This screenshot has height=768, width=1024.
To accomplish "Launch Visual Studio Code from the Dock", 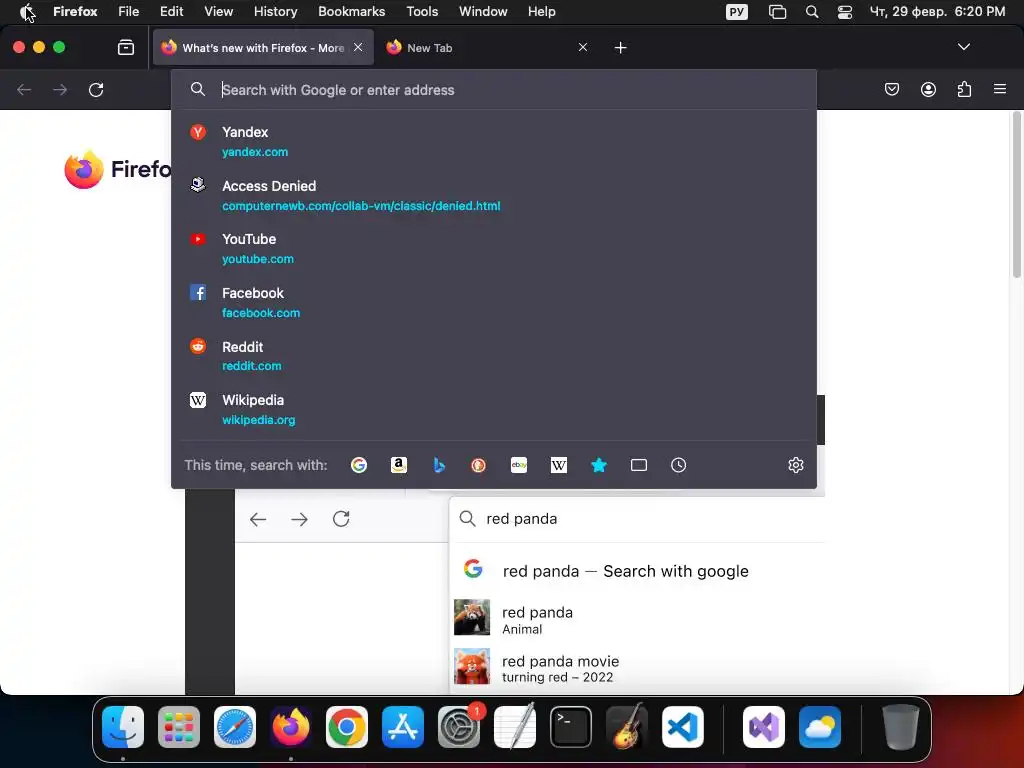I will click(x=682, y=727).
